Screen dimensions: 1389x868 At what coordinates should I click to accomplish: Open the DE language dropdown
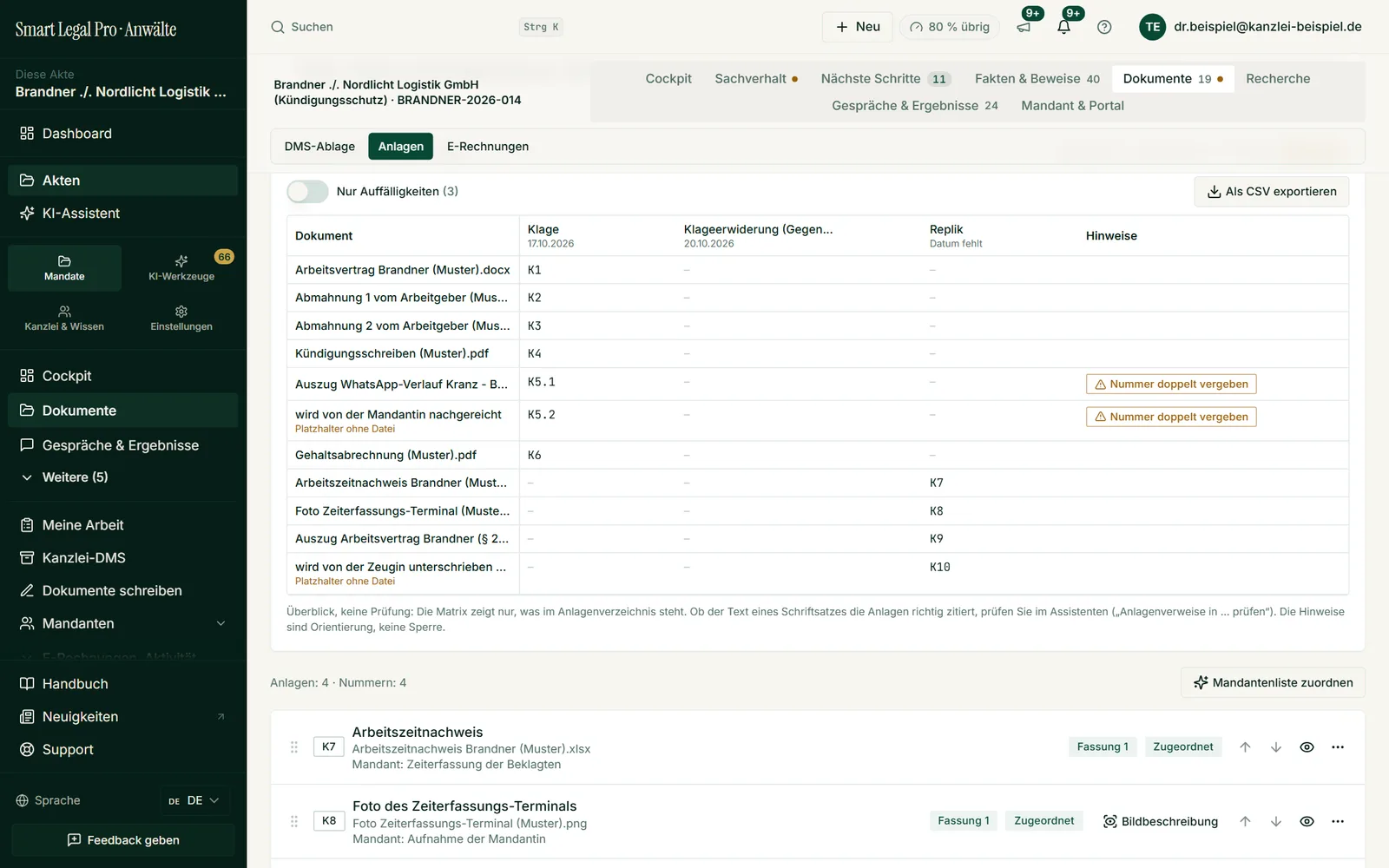[194, 800]
